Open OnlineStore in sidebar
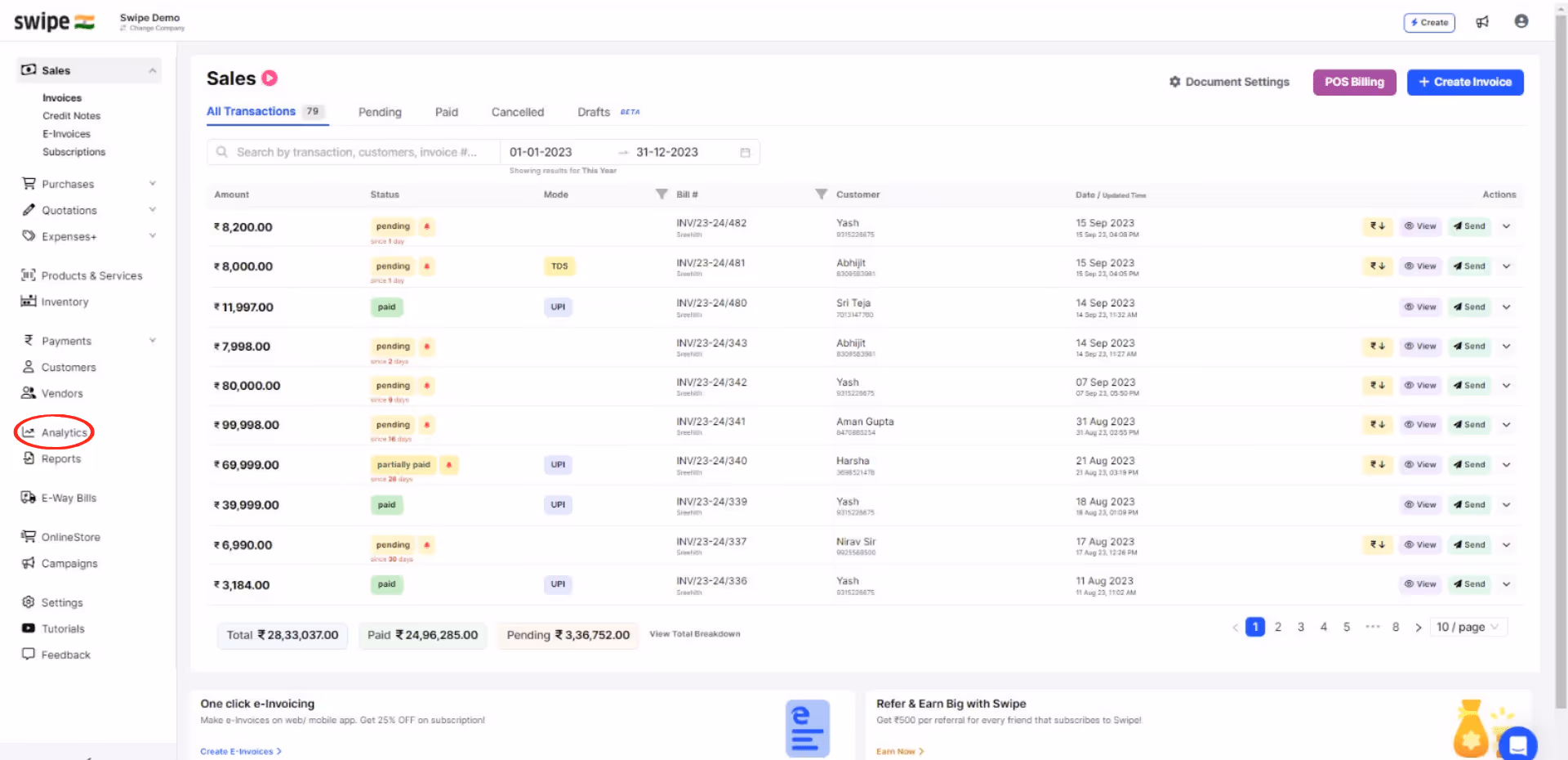Screen dimensions: 1568x760 pos(60,537)
